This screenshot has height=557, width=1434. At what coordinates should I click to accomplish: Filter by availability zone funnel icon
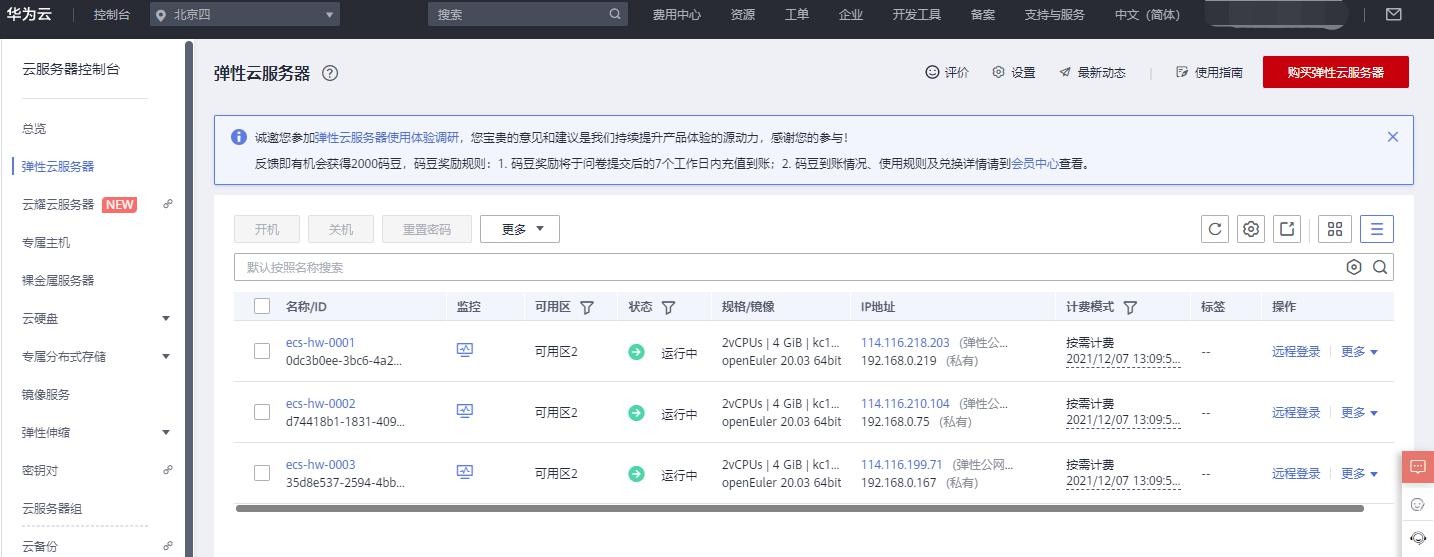587,307
